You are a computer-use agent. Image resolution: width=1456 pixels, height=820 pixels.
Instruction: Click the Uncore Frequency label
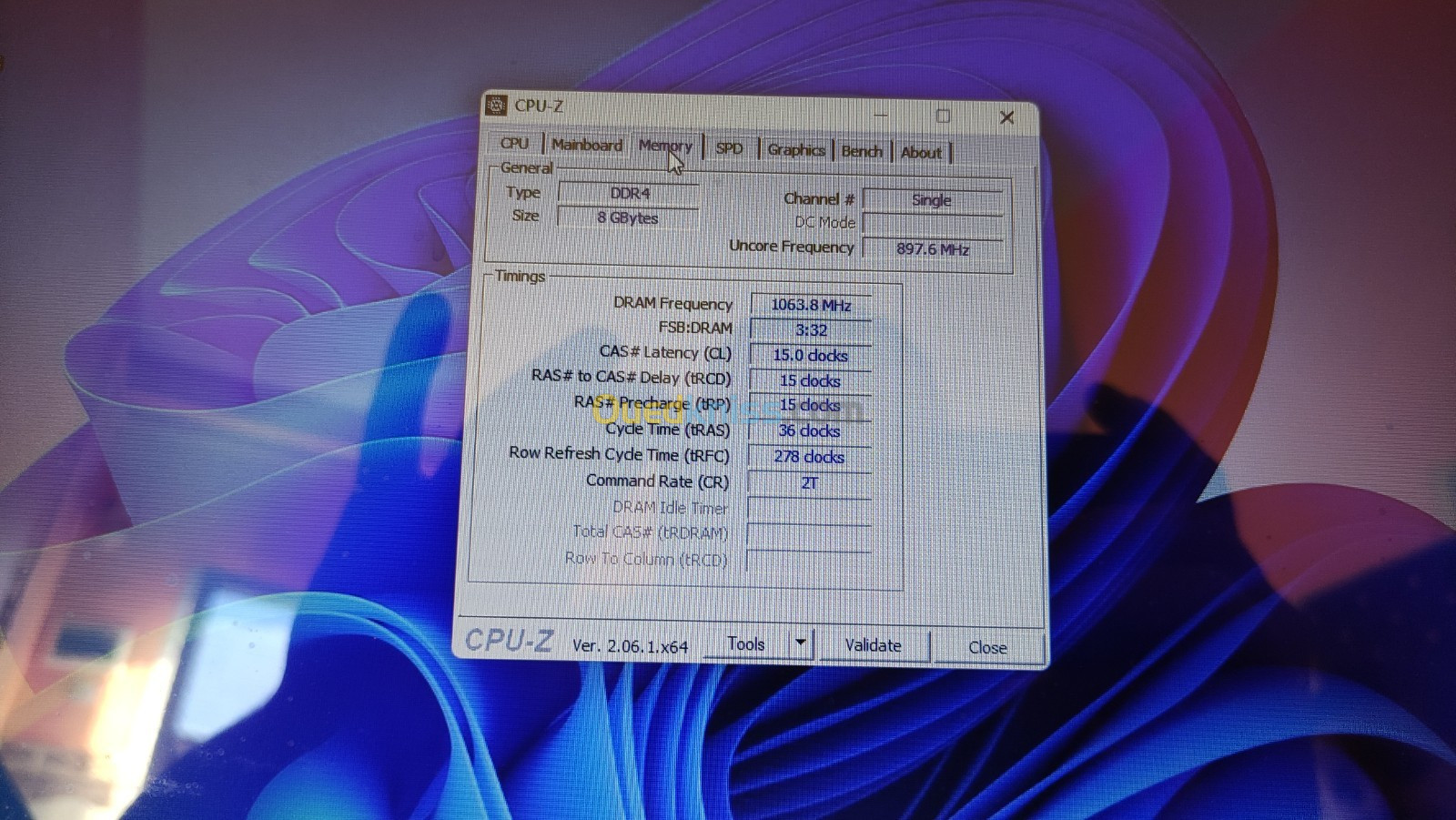coord(791,246)
